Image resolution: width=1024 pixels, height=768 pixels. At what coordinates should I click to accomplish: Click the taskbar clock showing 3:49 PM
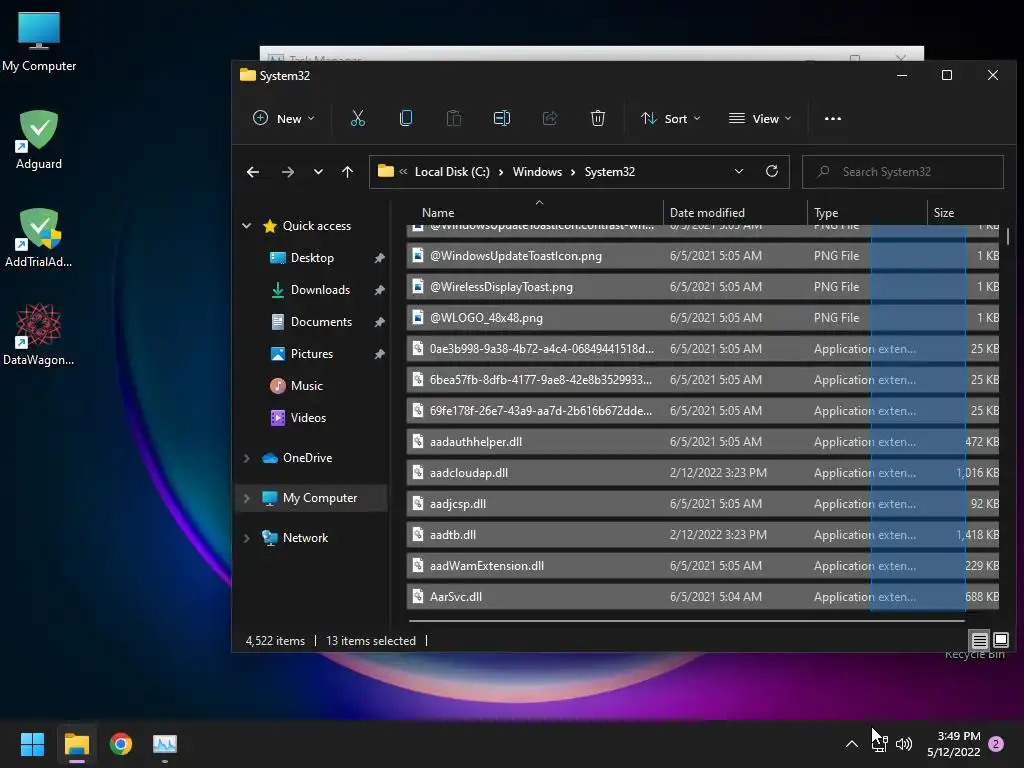(x=953, y=744)
